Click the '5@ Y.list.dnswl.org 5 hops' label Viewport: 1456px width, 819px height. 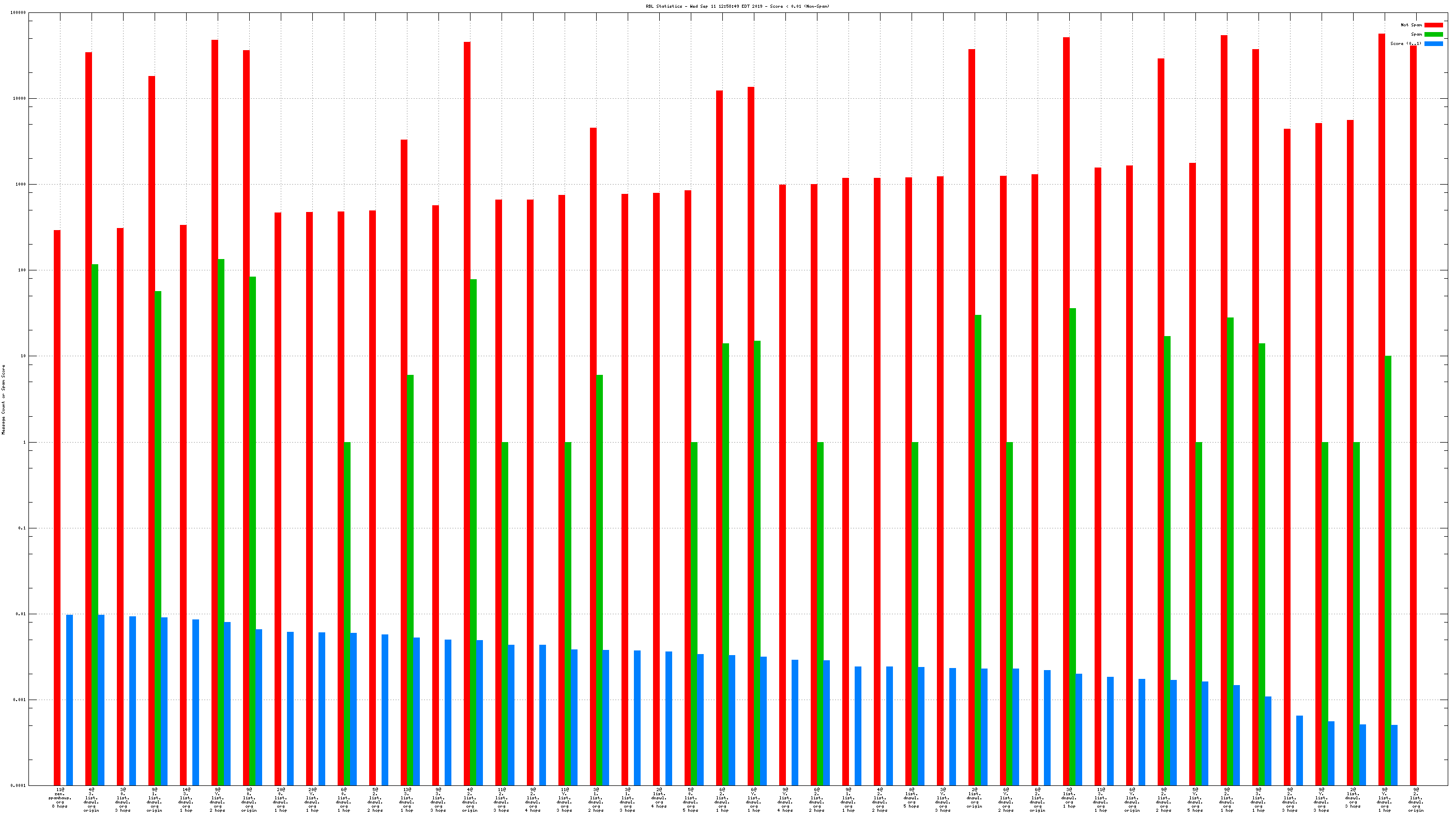(1195, 800)
